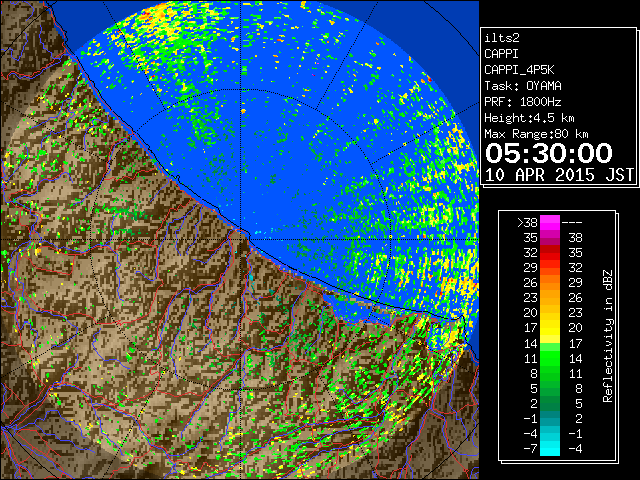Click the radar center point on the coastline
The height and width of the screenshot is (480, 640).
241,239
